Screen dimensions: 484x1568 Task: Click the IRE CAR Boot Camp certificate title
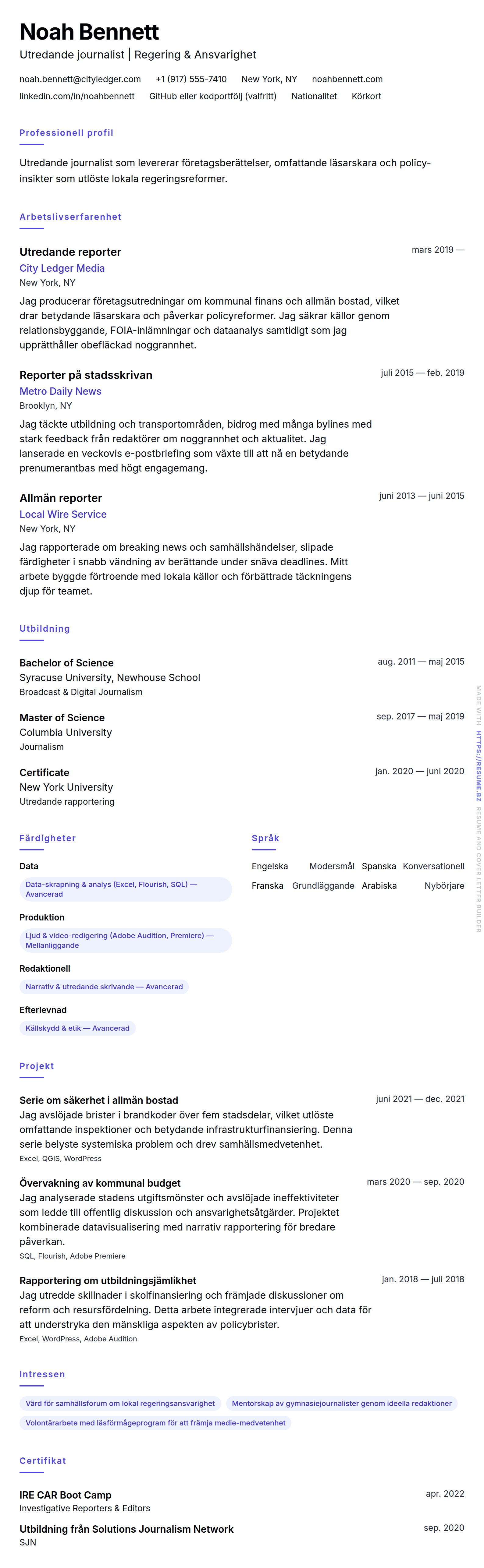(x=65, y=1495)
